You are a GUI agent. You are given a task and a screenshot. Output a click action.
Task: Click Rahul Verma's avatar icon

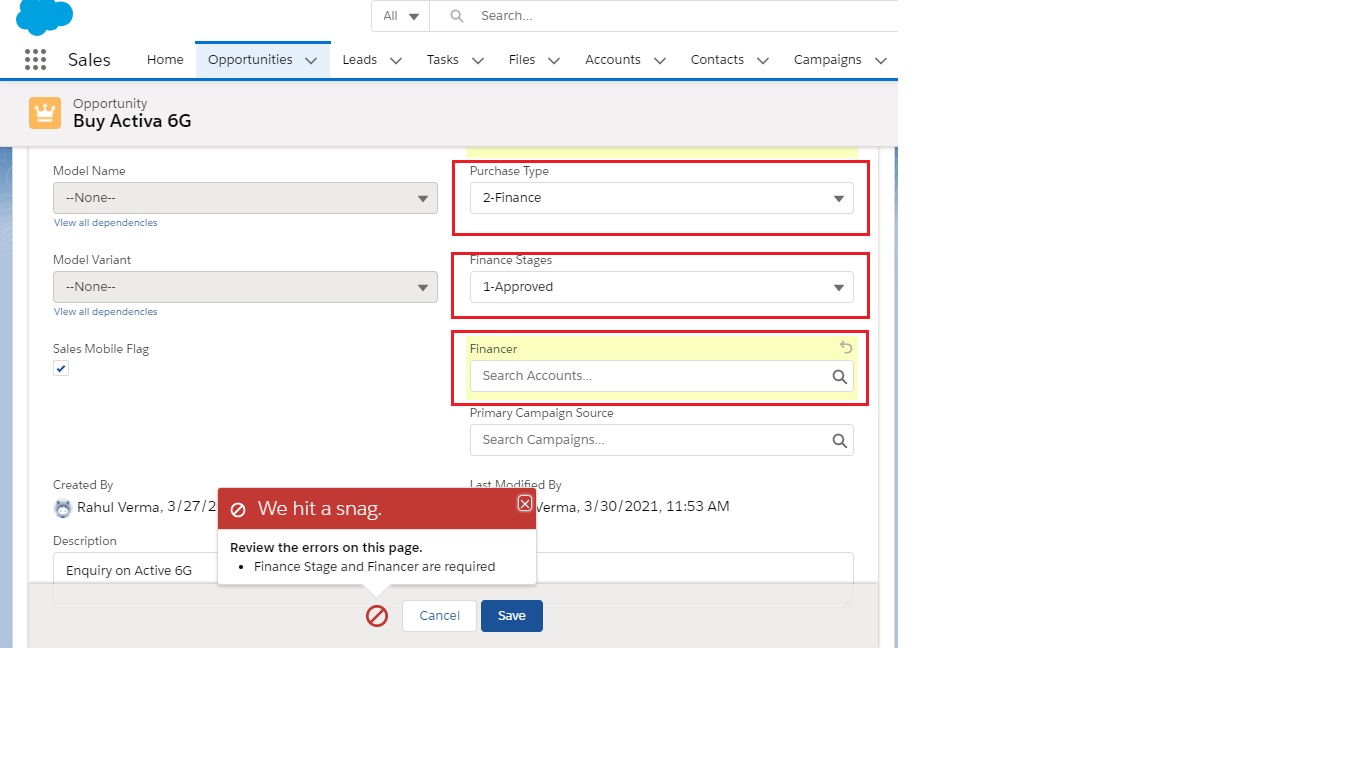point(62,507)
